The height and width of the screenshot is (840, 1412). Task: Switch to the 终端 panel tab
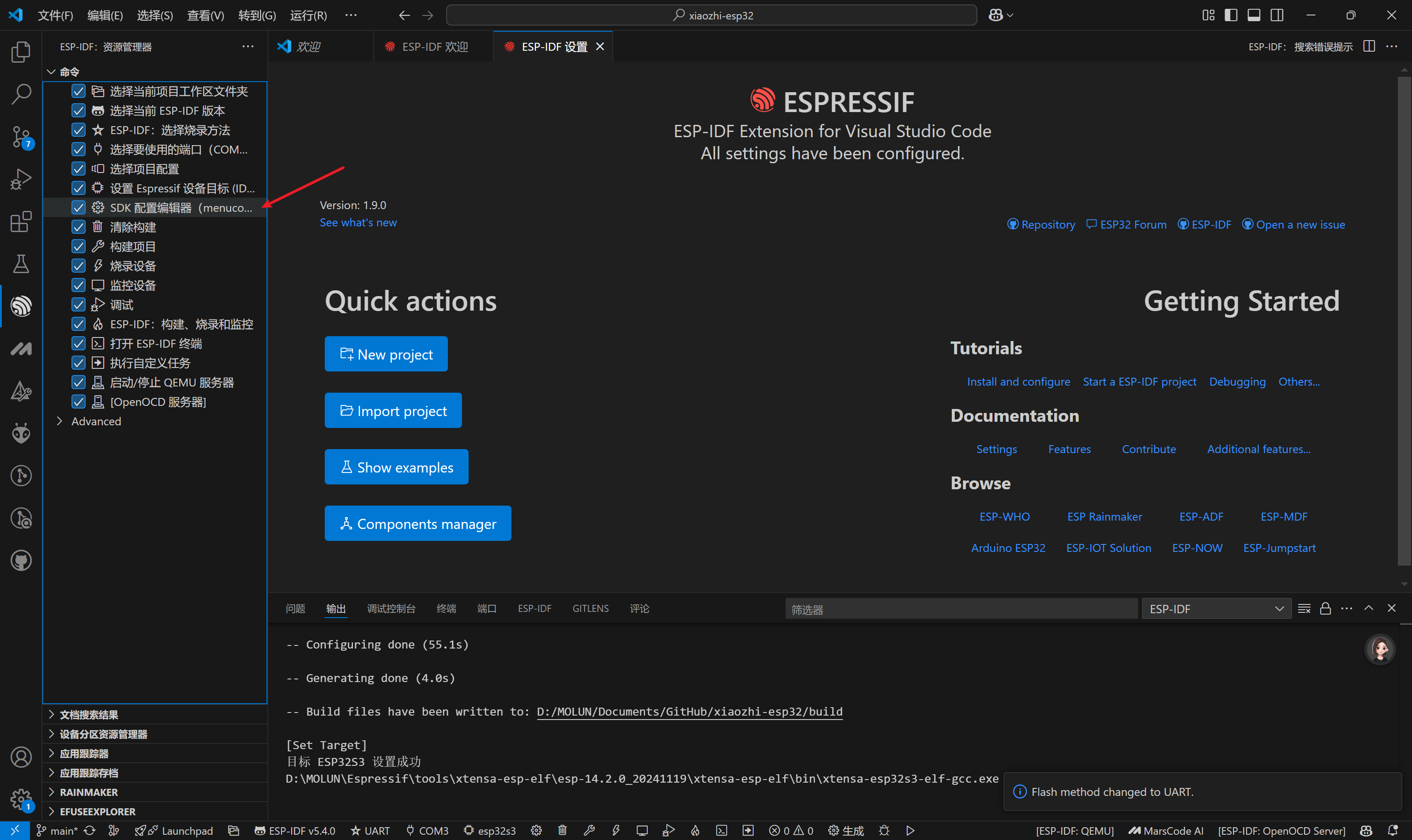click(x=446, y=608)
